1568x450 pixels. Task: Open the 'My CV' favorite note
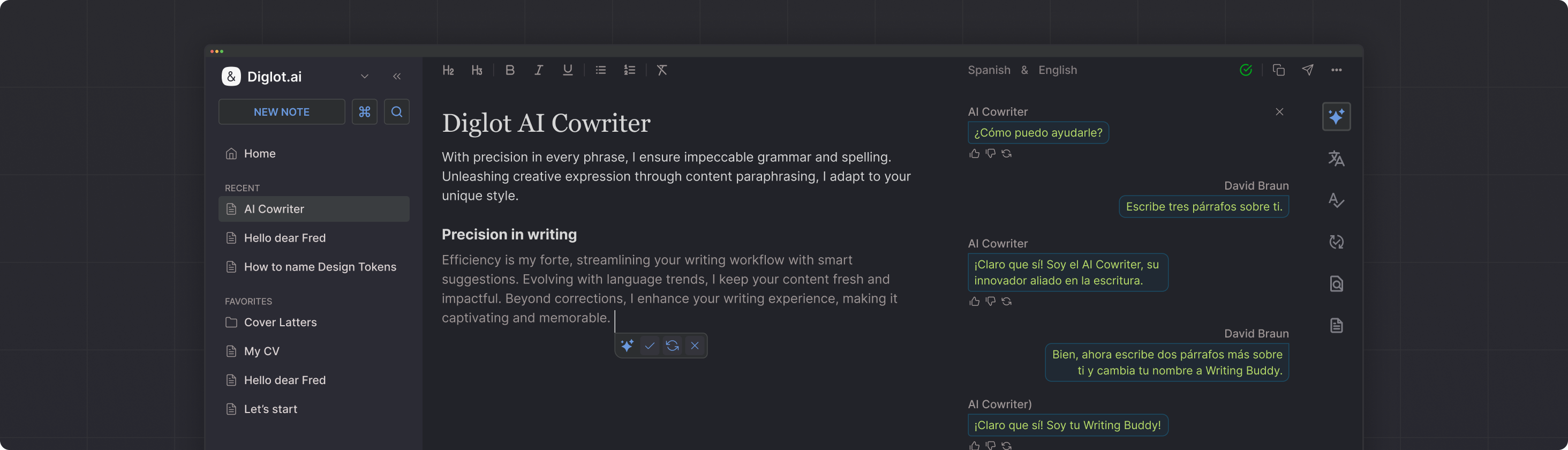pyautogui.click(x=261, y=351)
